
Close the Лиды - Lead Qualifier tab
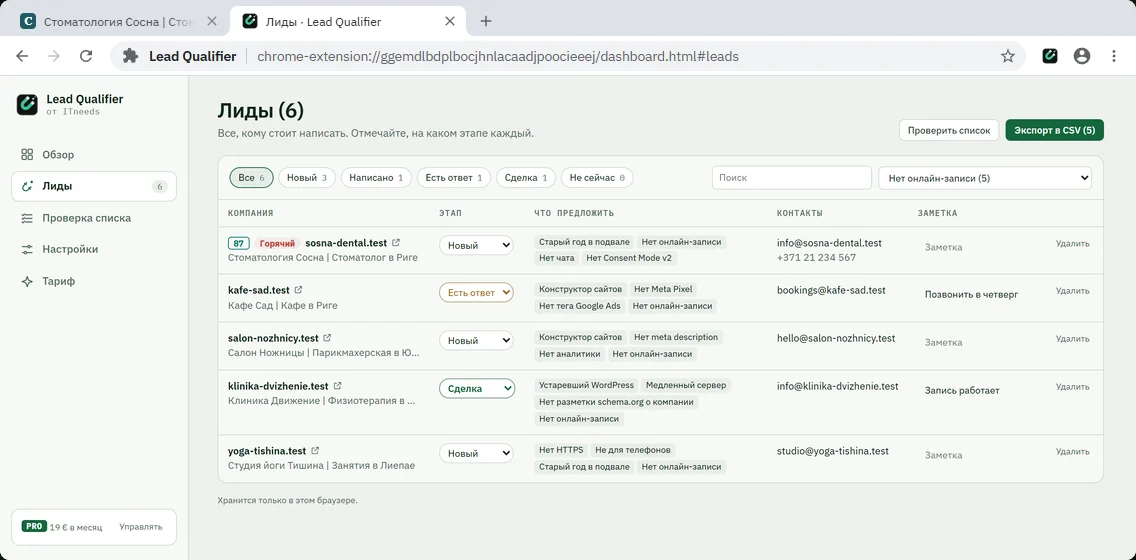click(x=450, y=21)
